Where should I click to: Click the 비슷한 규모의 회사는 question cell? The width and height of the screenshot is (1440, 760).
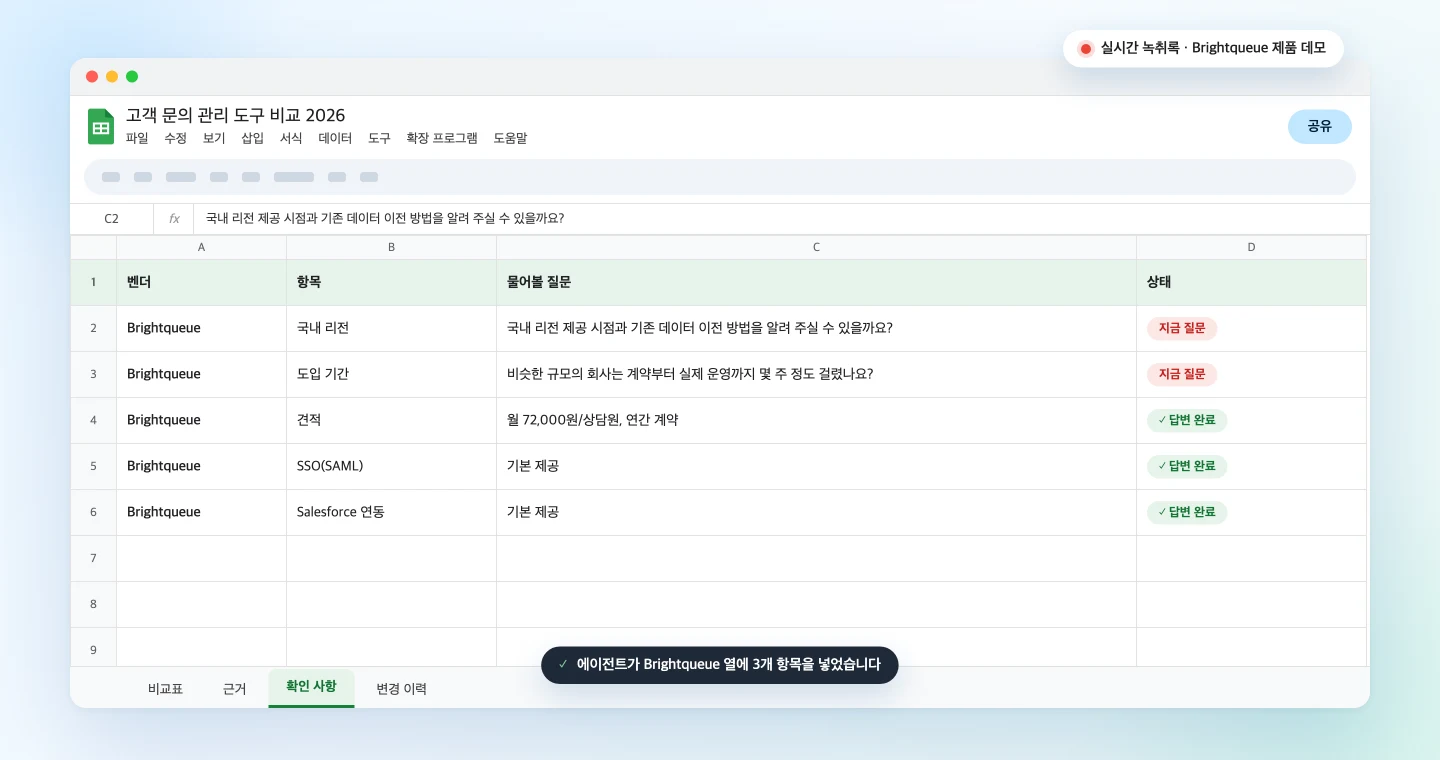817,374
